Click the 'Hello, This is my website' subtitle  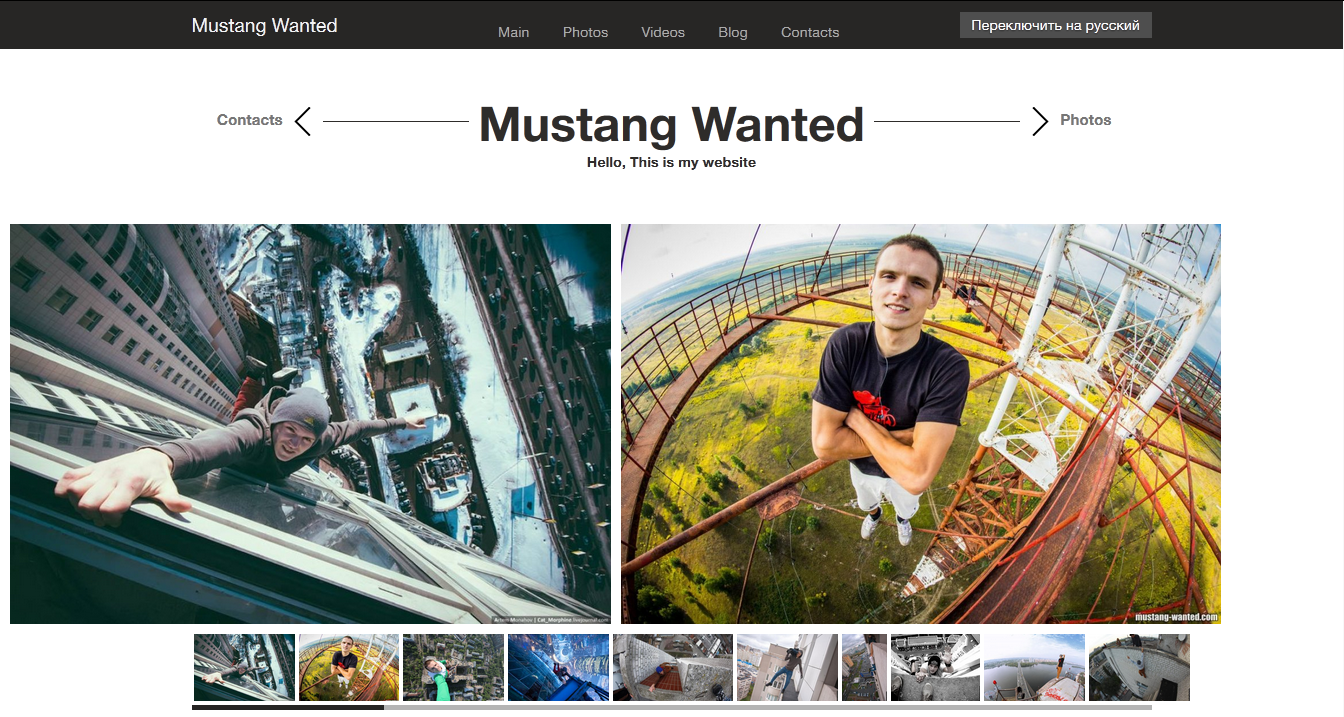[671, 162]
